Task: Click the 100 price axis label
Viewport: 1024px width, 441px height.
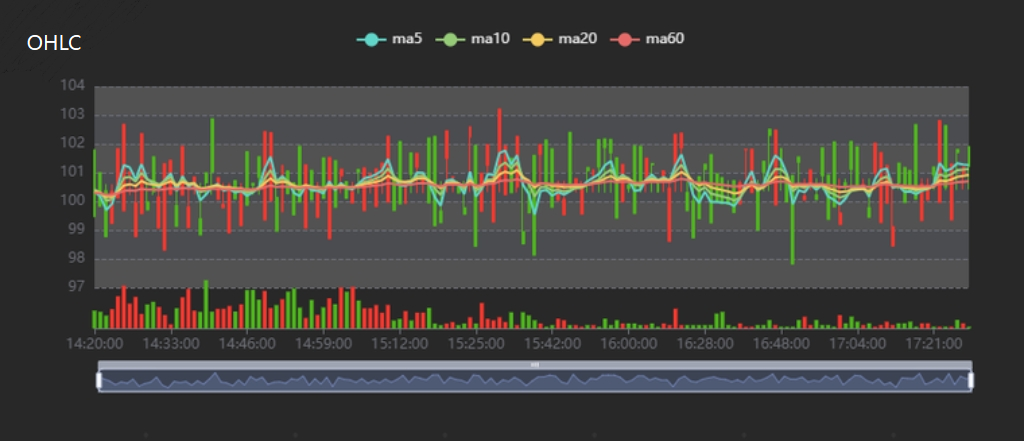Action: click(x=73, y=201)
